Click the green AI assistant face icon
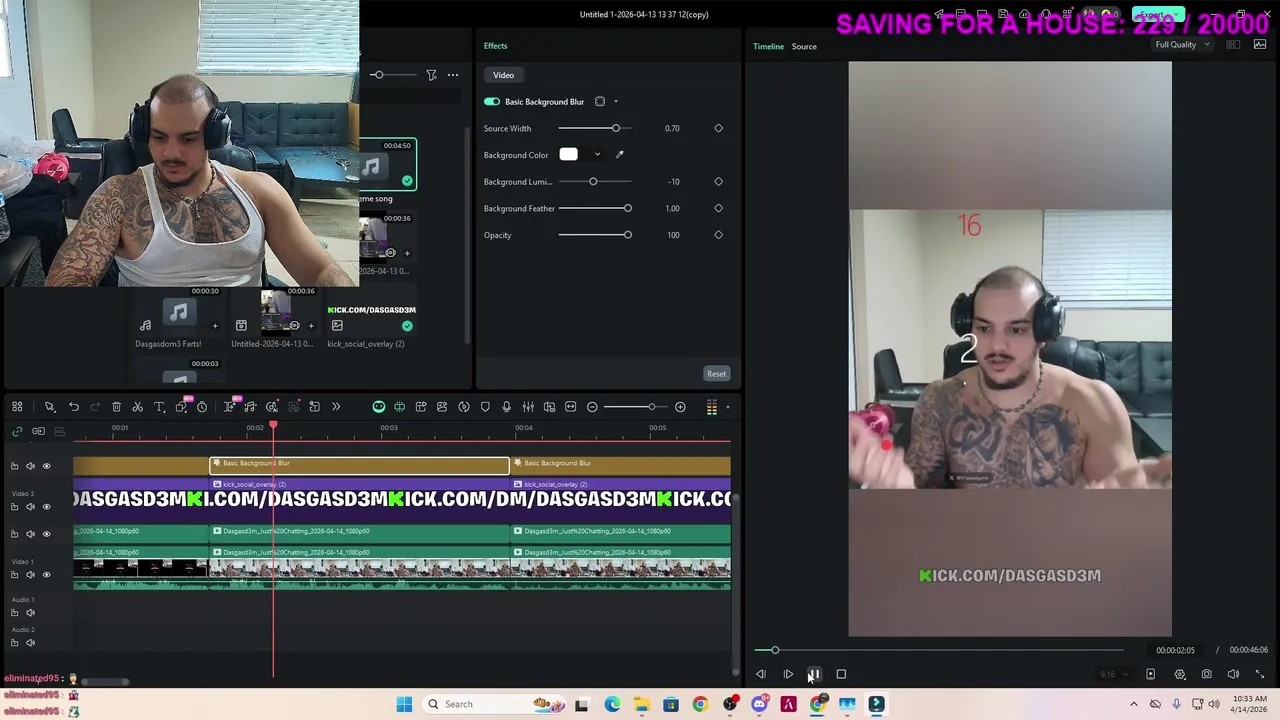 point(379,407)
